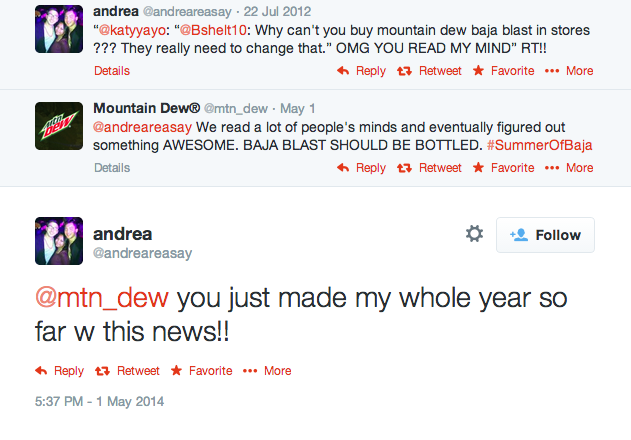Open the 5:37 PM - 1 May 2014 timestamp
This screenshot has height=440, width=631.
point(99,402)
